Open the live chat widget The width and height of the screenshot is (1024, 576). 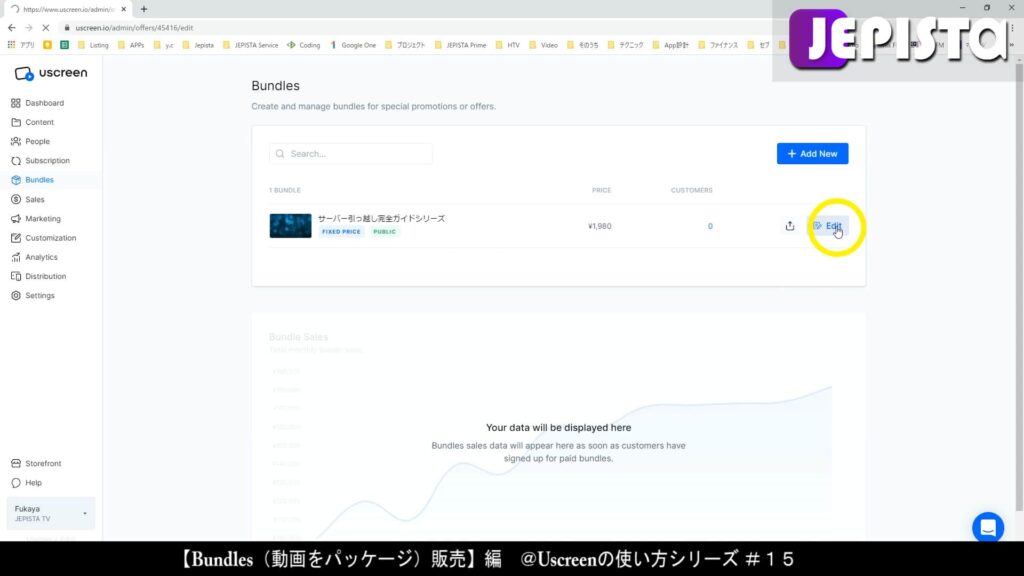[x=988, y=527]
